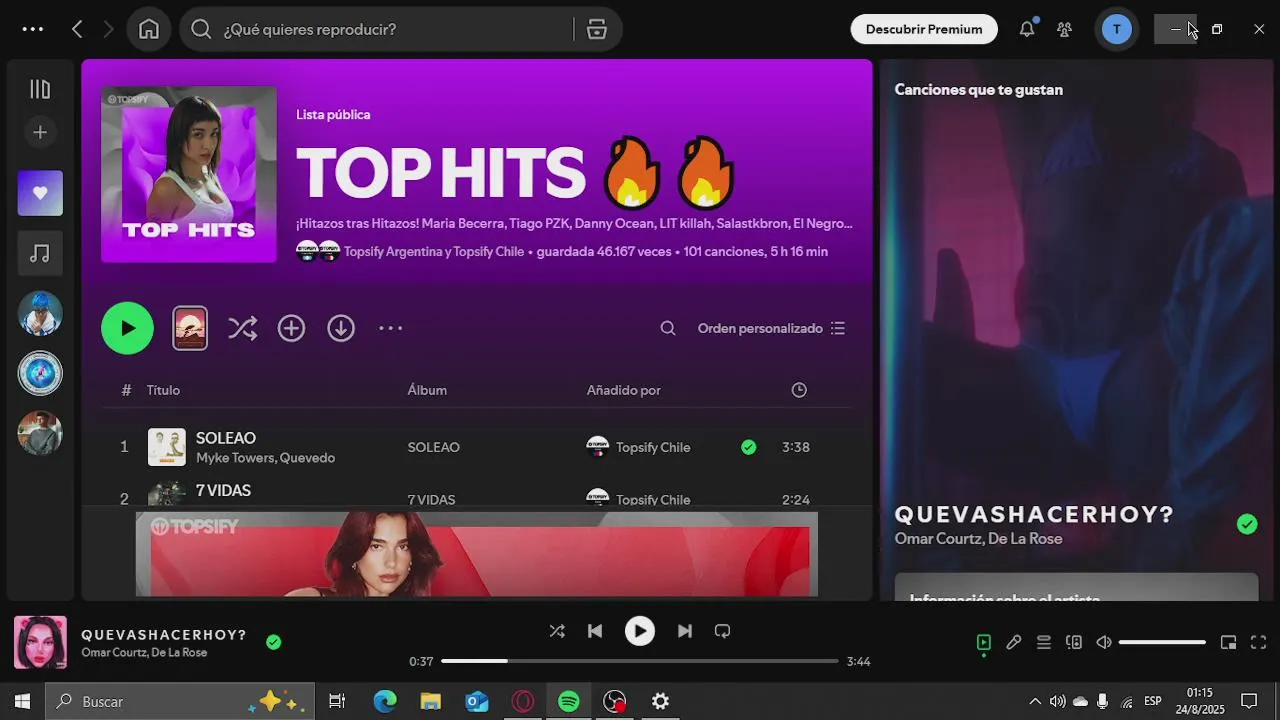Open friend activity icon

pyautogui.click(x=1064, y=29)
